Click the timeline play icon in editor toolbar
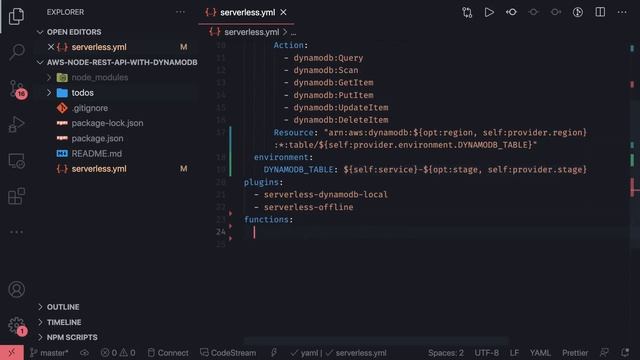Viewport: 640px width, 360px height. pos(578,12)
